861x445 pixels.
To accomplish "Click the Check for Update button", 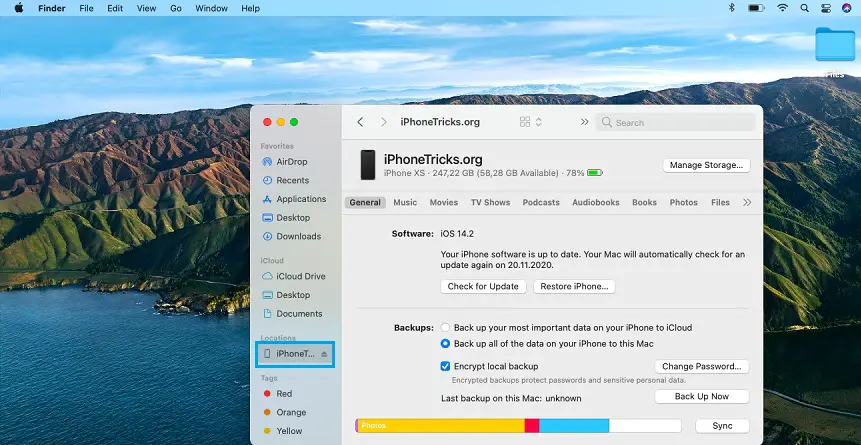I will point(483,286).
